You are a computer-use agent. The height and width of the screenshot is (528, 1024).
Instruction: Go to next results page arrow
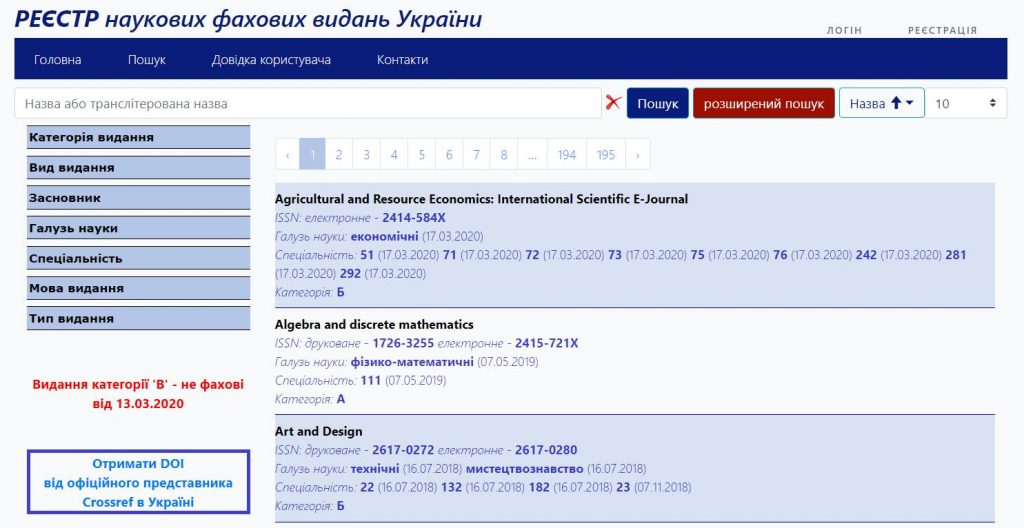[637, 155]
